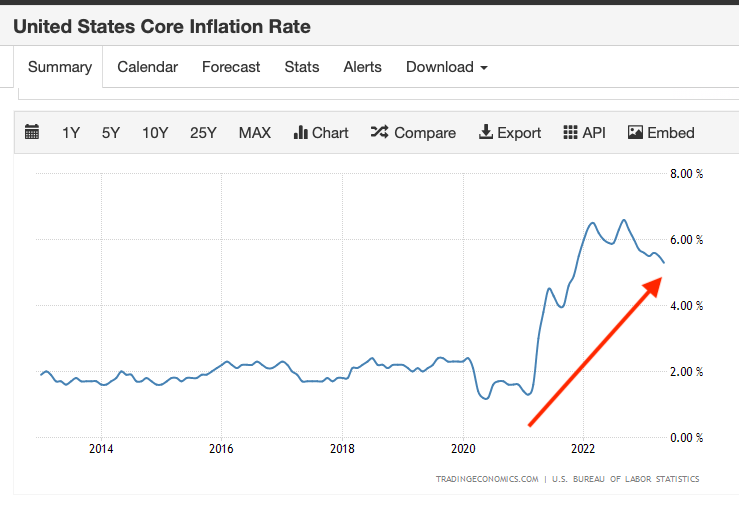Click the United States Core Inflation Rate heading
Viewport: 739px width, 506px height.
coord(162,26)
